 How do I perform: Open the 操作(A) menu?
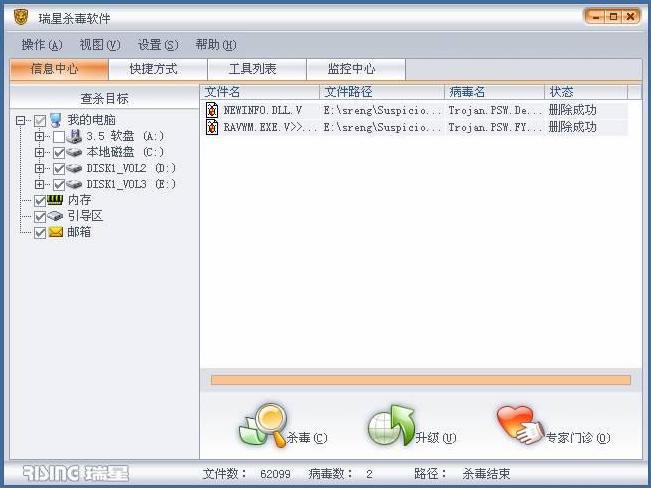point(42,44)
